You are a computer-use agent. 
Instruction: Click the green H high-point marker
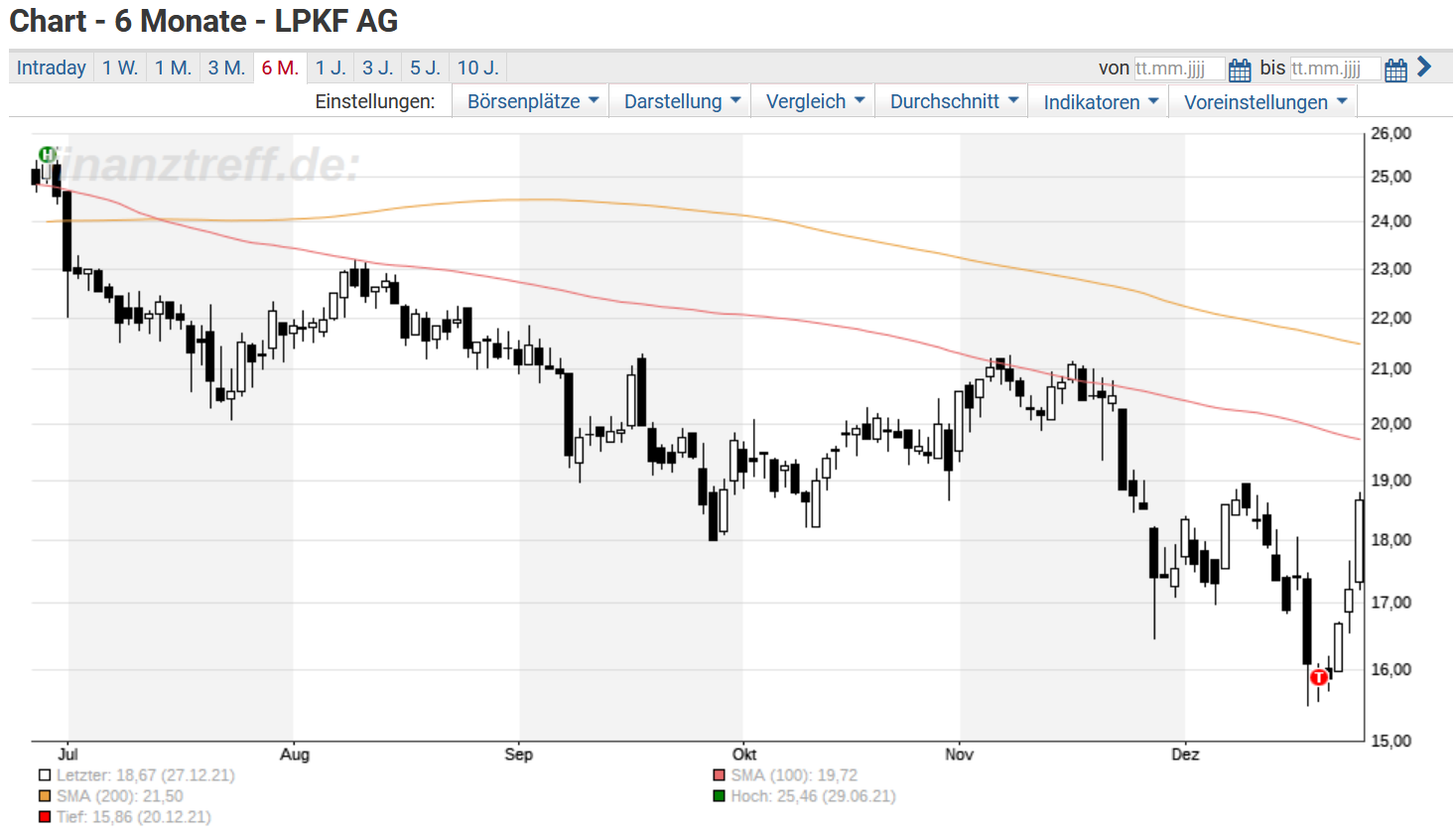pyautogui.click(x=46, y=154)
